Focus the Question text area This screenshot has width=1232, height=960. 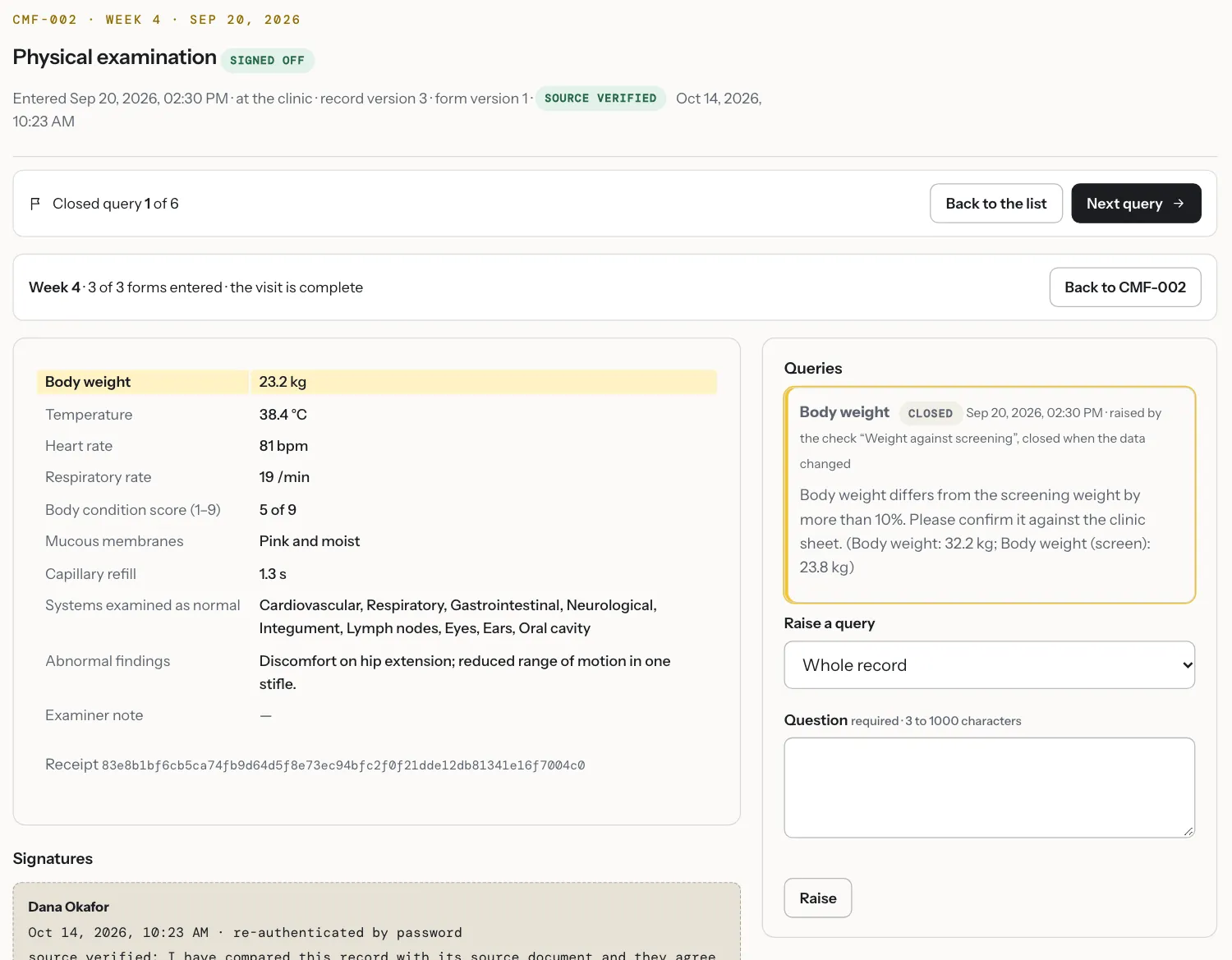tap(989, 788)
